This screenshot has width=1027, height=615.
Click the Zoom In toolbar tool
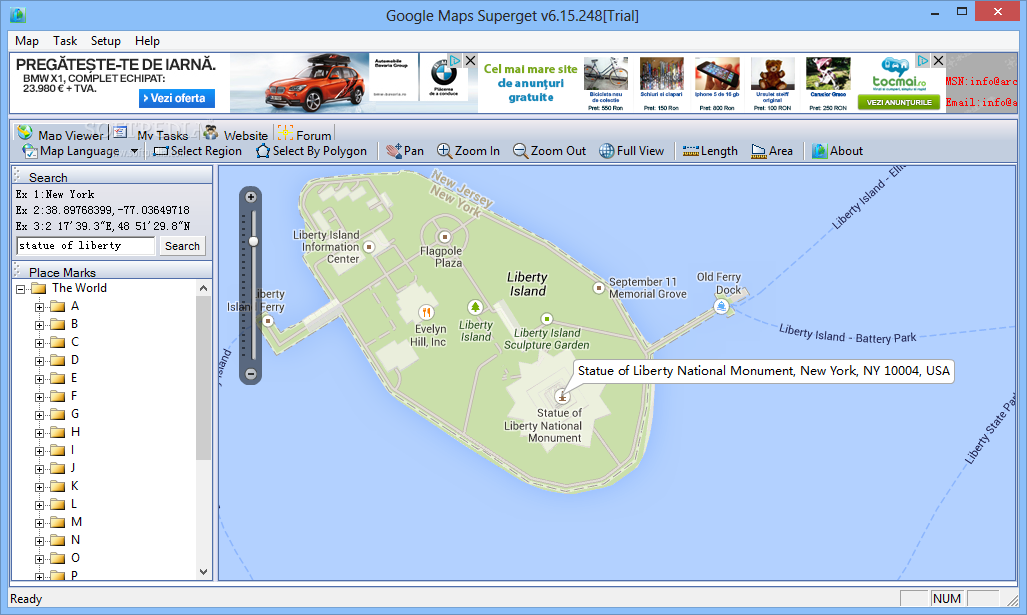pyautogui.click(x=468, y=151)
